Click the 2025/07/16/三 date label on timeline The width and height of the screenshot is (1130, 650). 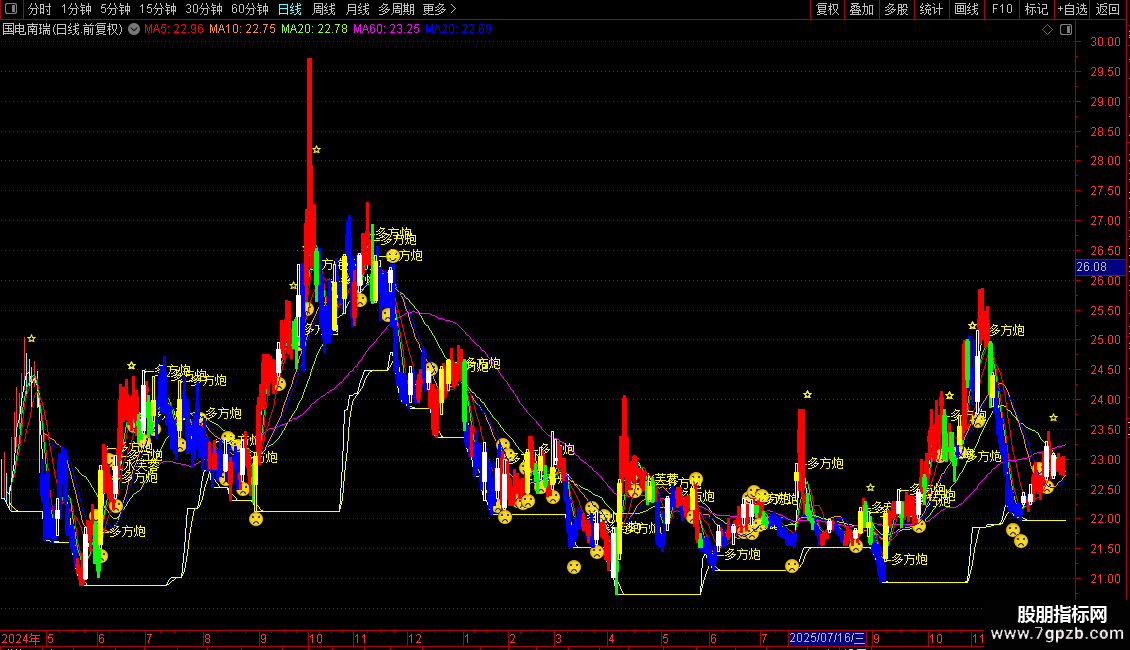coord(827,638)
